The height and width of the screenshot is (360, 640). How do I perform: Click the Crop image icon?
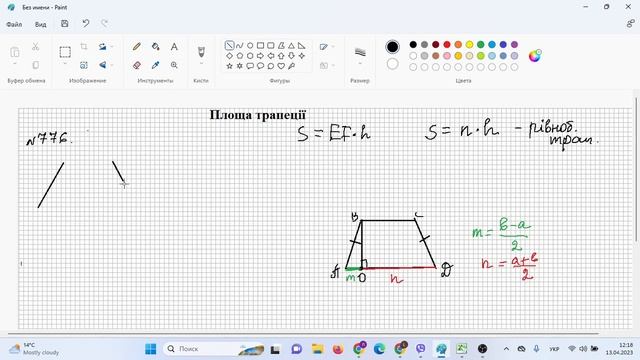84,47
